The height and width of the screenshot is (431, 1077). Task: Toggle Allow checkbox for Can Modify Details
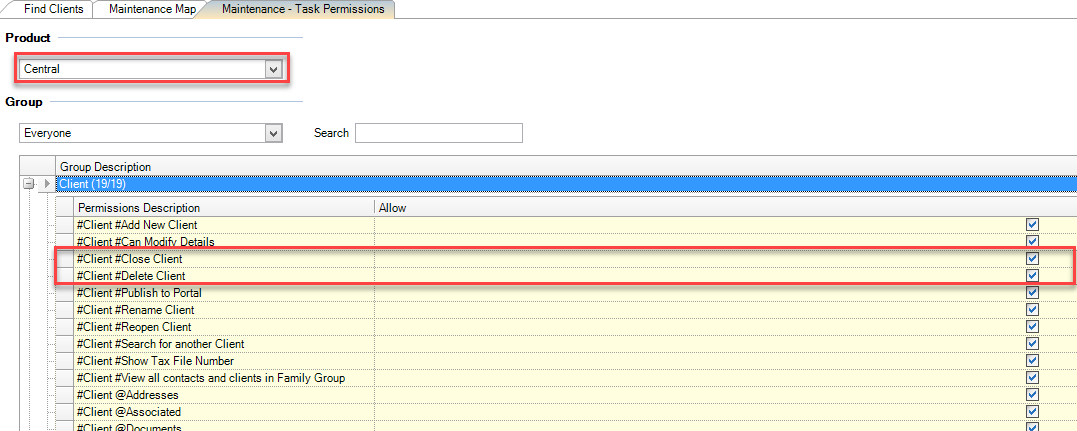click(1033, 242)
